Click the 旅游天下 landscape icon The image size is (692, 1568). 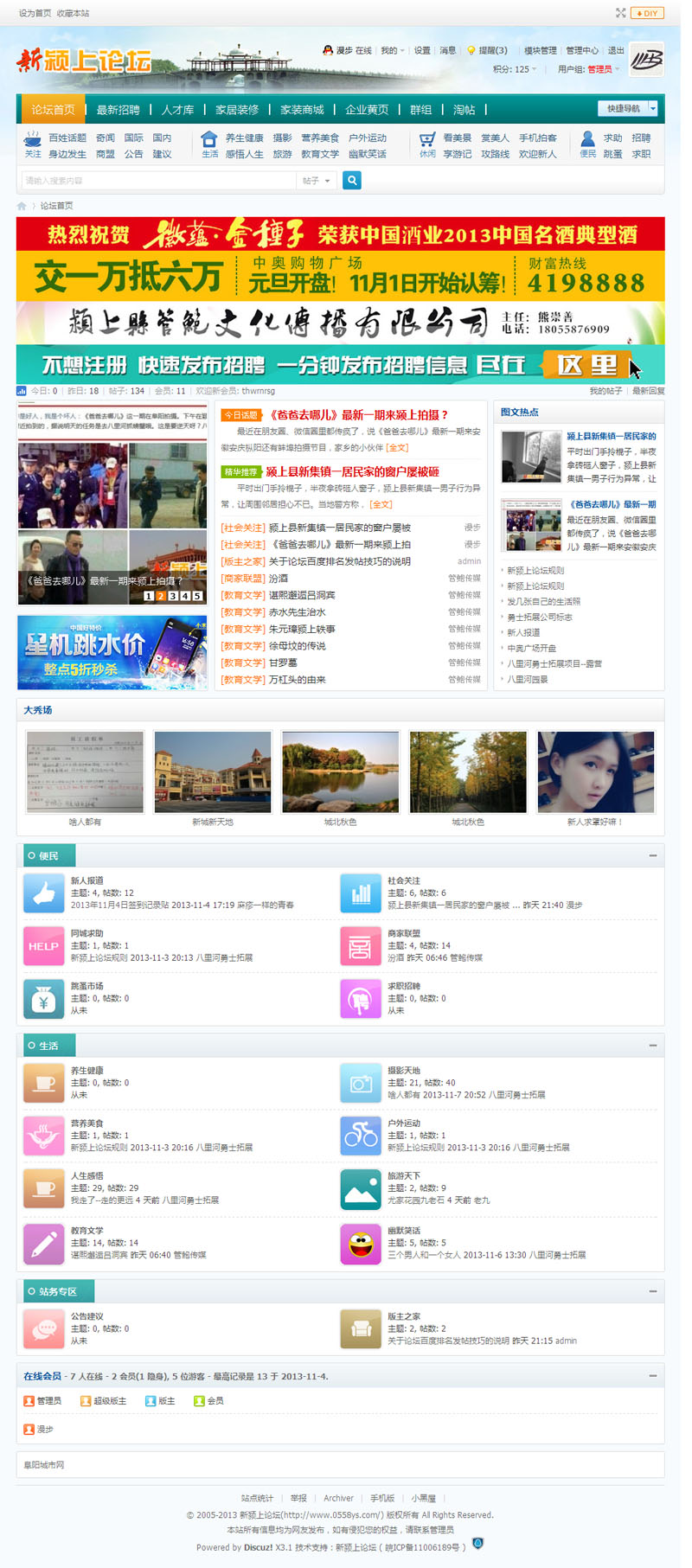(361, 1189)
